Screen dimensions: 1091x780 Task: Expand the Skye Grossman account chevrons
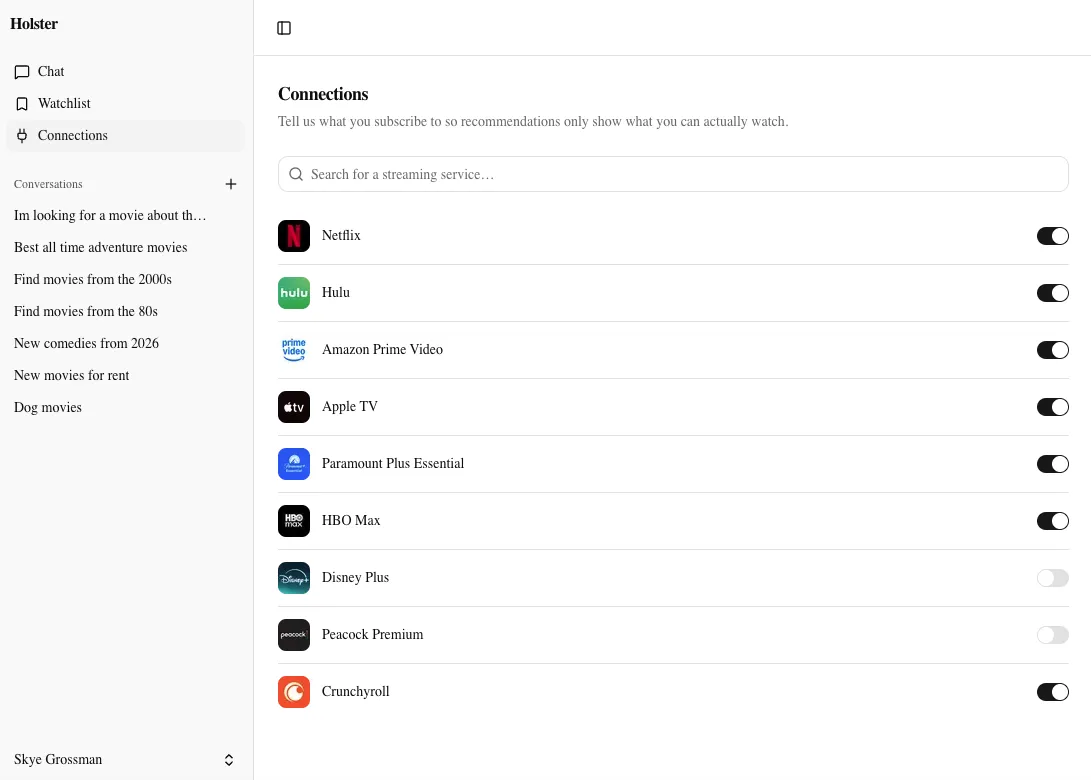pyautogui.click(x=229, y=760)
